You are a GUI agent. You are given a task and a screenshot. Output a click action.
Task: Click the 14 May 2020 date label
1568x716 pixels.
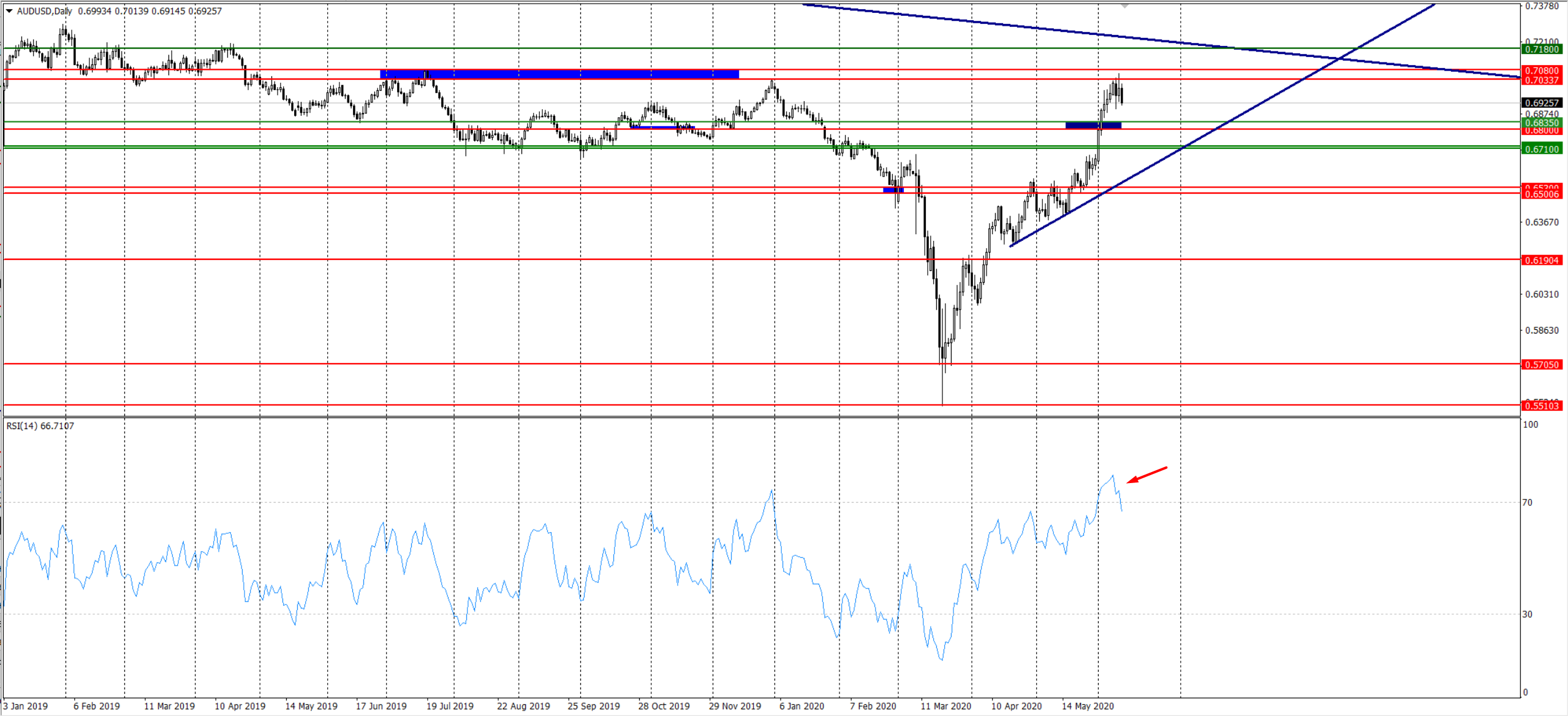pos(1088,706)
